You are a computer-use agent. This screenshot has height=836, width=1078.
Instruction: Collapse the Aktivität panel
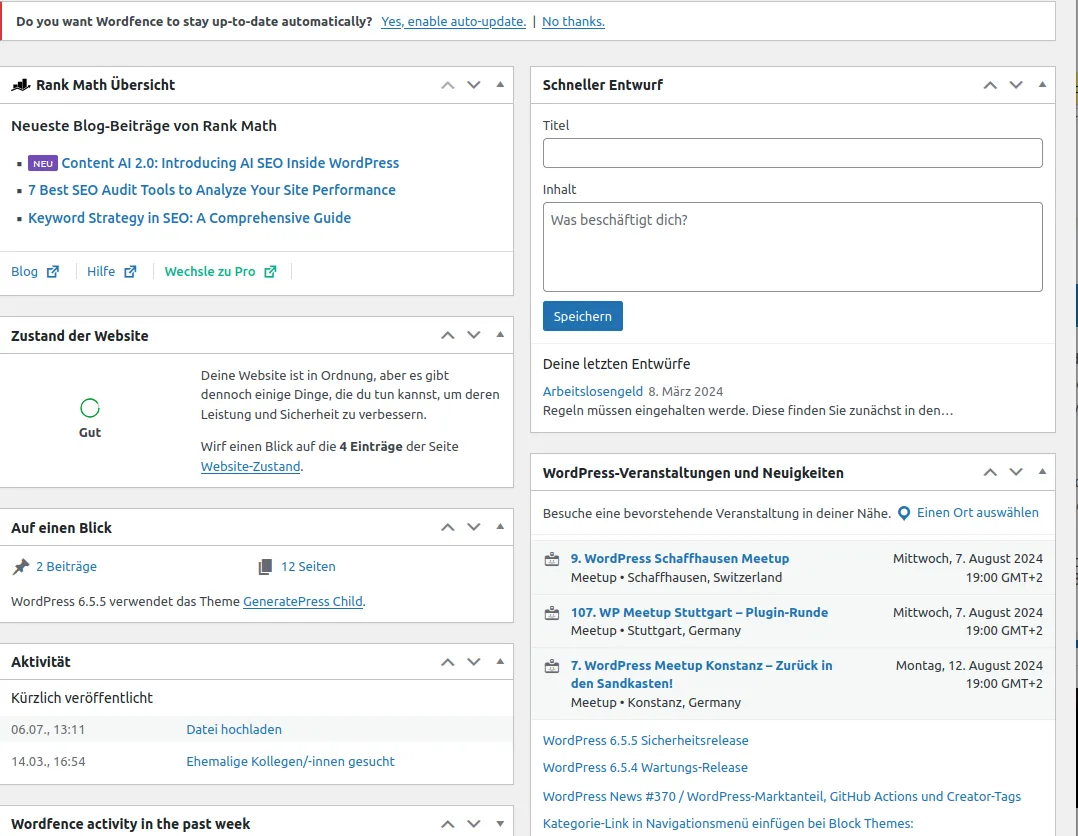coord(500,661)
